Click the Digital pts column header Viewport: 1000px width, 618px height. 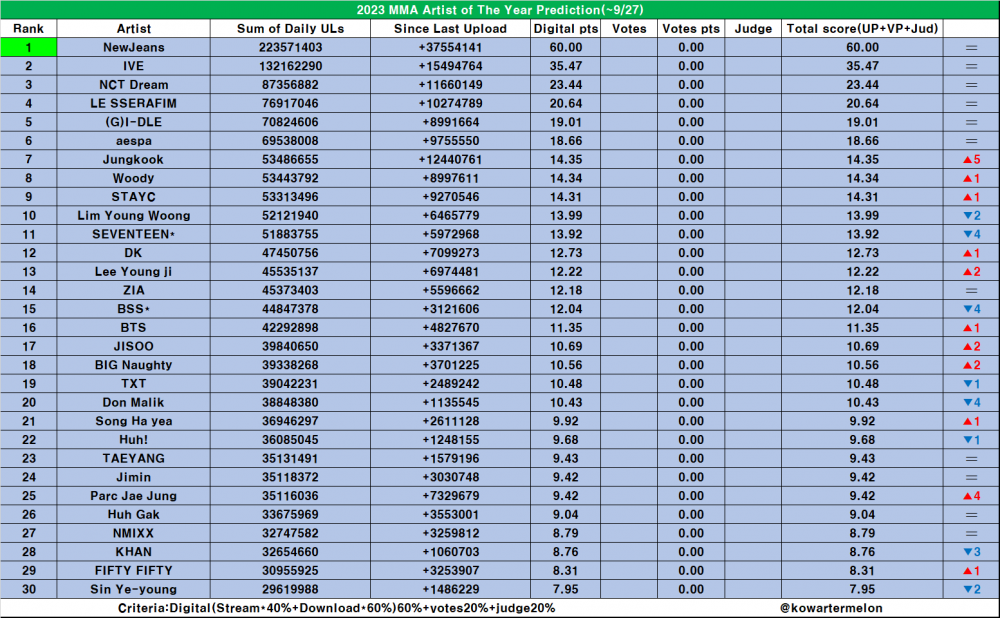[x=566, y=29]
